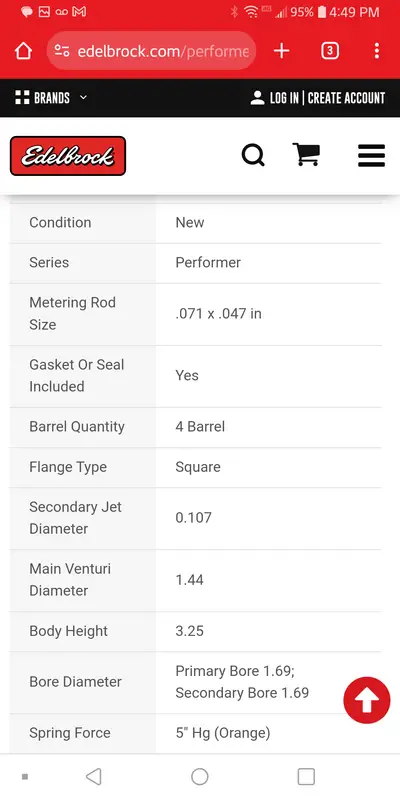The width and height of the screenshot is (400, 800).
Task: Open the shopping cart
Action: [x=306, y=155]
